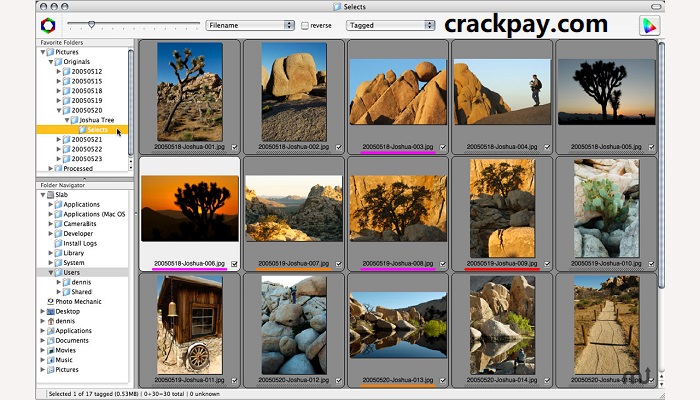Expand the Documents disclosure triangle
This screenshot has width=700, height=400.
pyautogui.click(x=43, y=340)
